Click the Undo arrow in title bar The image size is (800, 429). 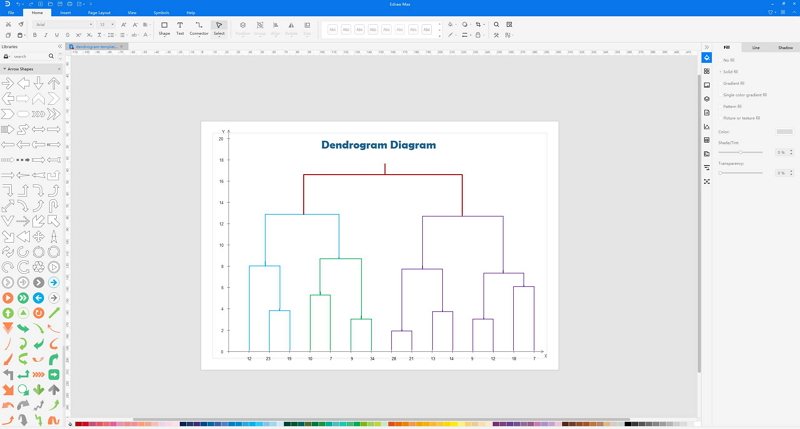(18, 4)
